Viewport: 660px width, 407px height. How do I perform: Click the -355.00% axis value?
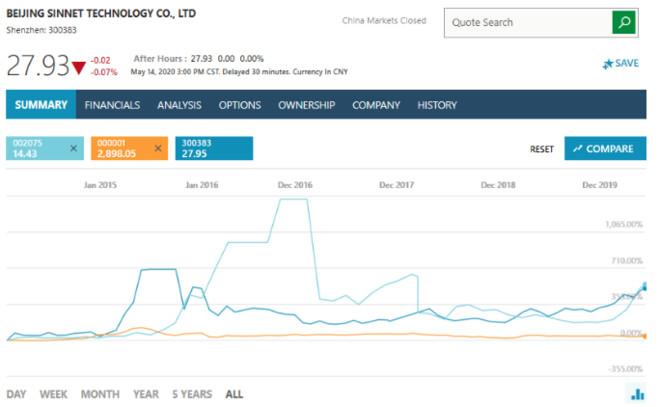tap(625, 369)
